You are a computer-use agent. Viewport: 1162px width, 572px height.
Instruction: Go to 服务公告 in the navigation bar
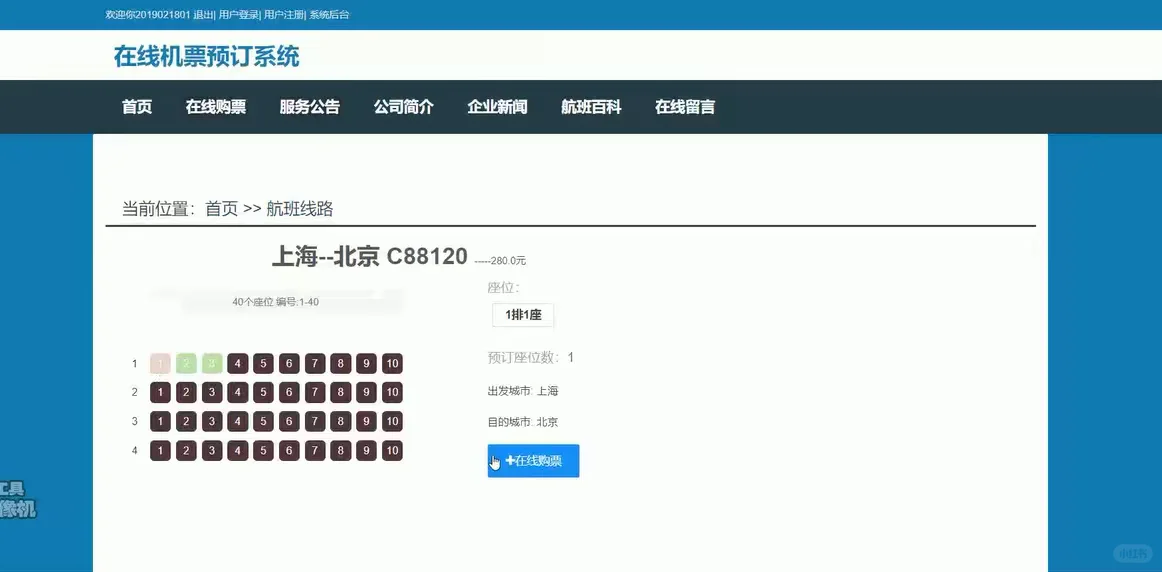(x=310, y=107)
